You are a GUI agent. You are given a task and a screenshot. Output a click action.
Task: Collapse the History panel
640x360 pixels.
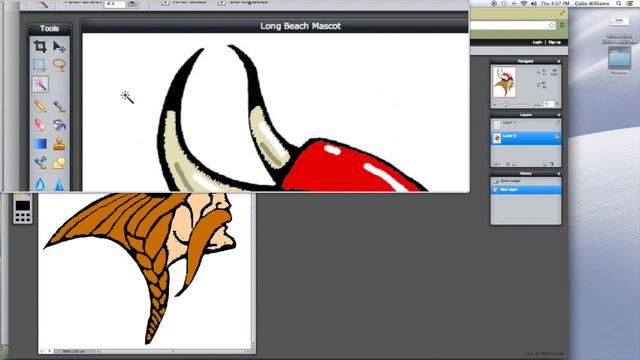click(559, 174)
